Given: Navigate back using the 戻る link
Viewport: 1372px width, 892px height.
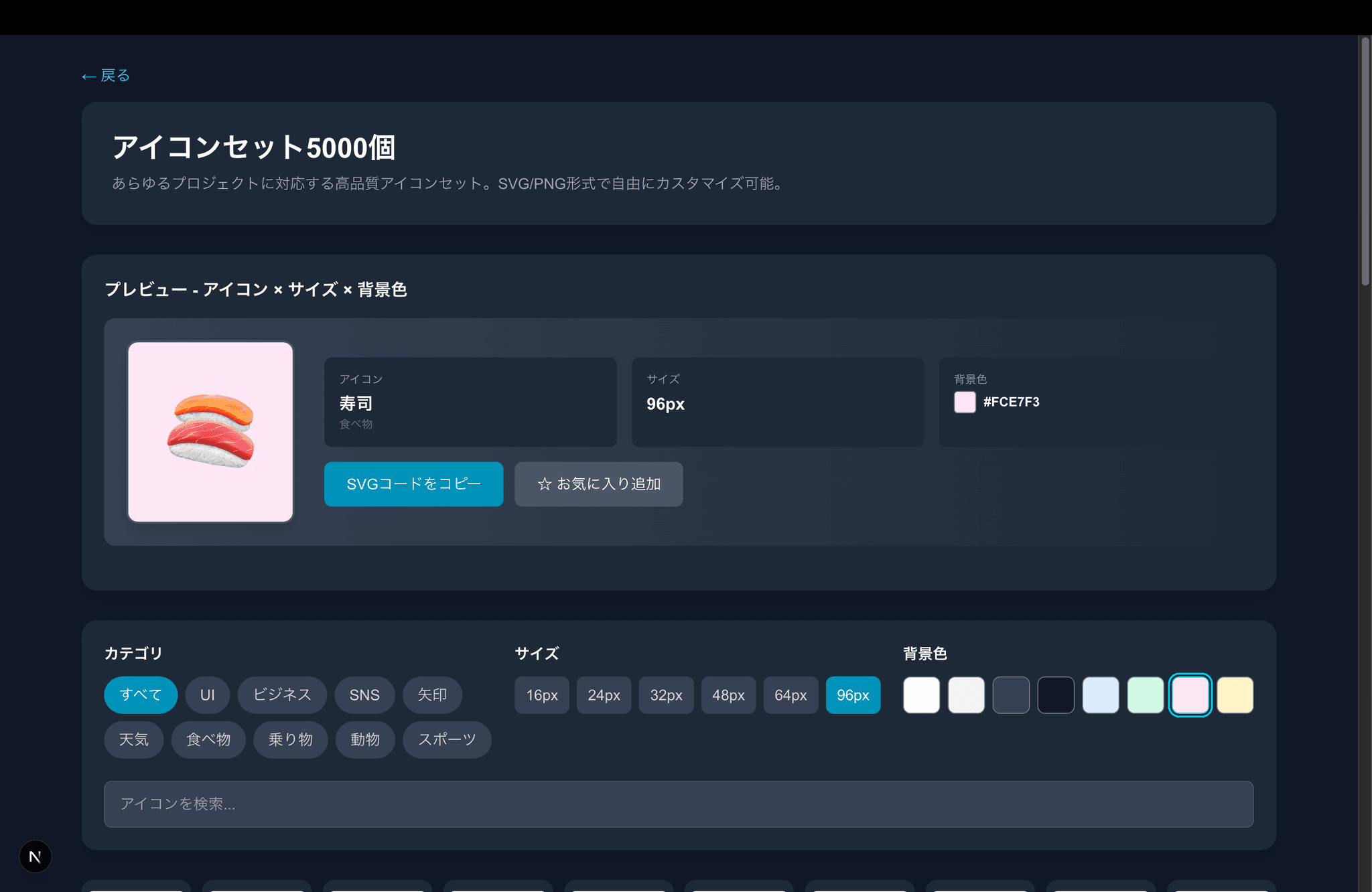Looking at the screenshot, I should (105, 75).
